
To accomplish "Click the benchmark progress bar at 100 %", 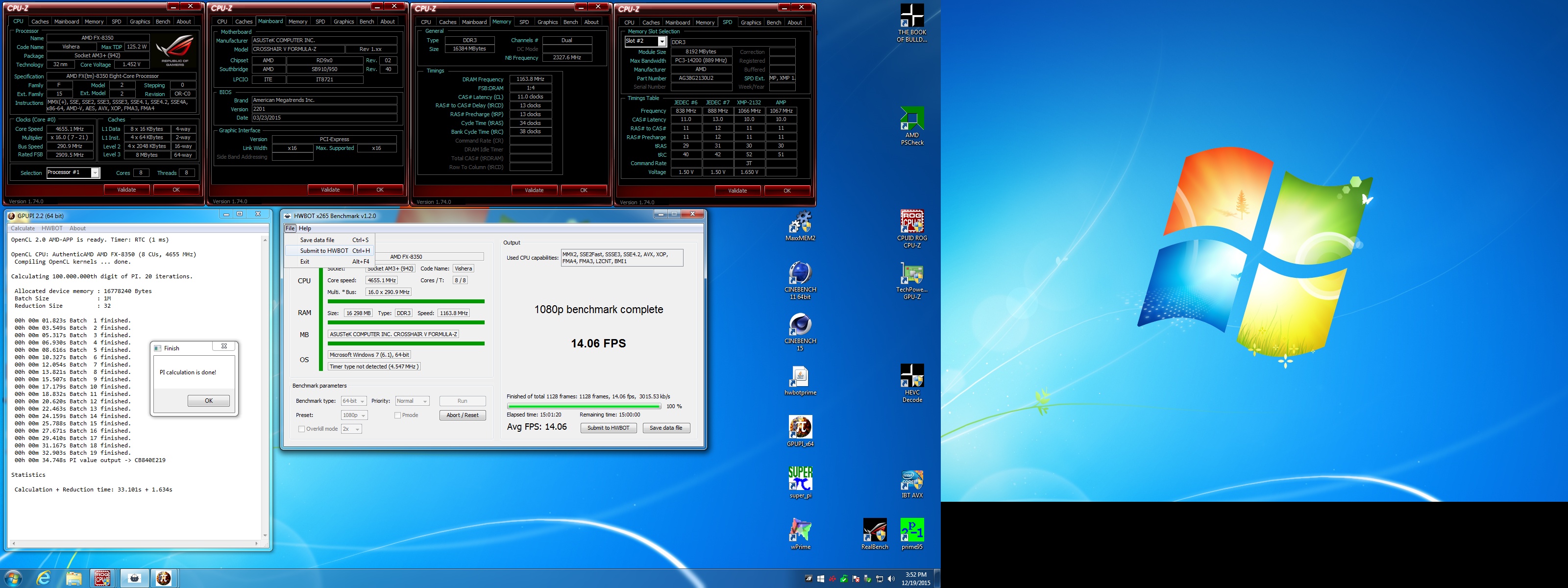I will (x=584, y=406).
